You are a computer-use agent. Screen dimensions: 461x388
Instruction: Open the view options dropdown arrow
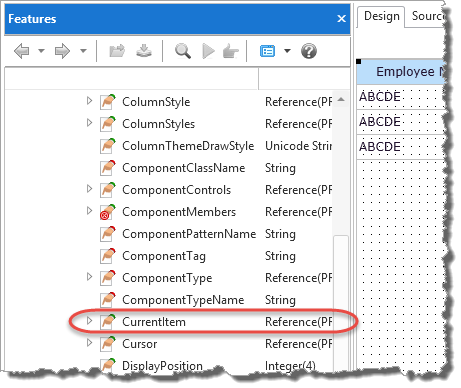[287, 51]
